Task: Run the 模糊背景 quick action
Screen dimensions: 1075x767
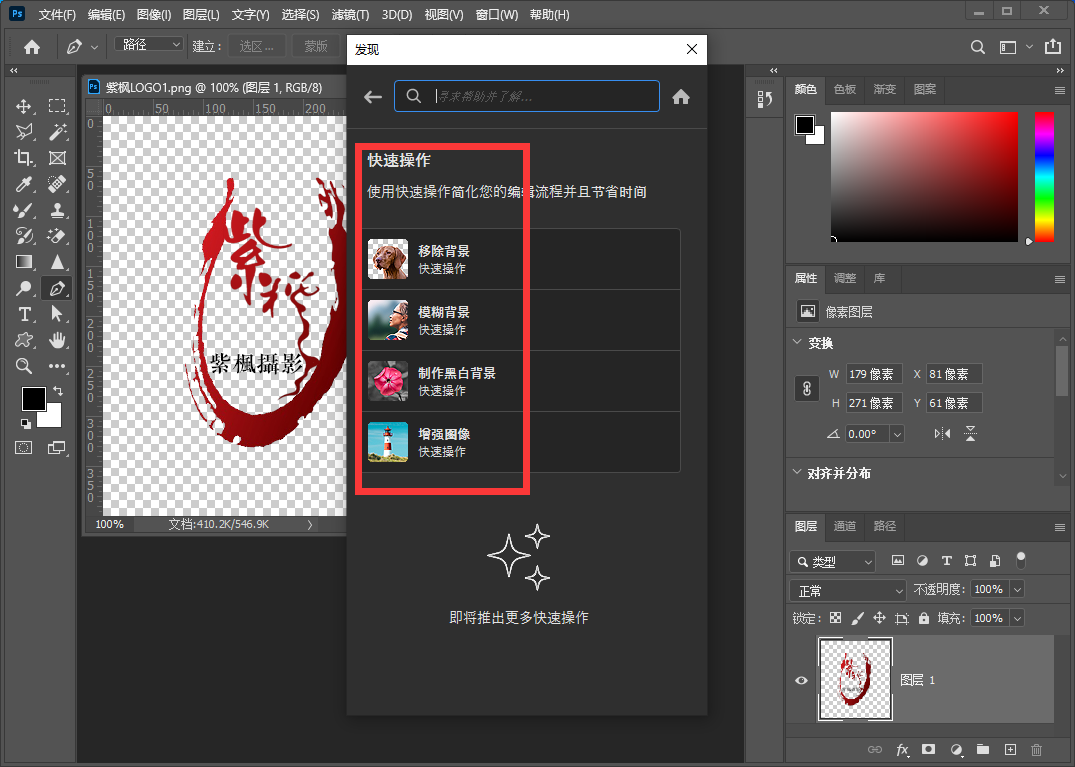Action: coord(521,320)
